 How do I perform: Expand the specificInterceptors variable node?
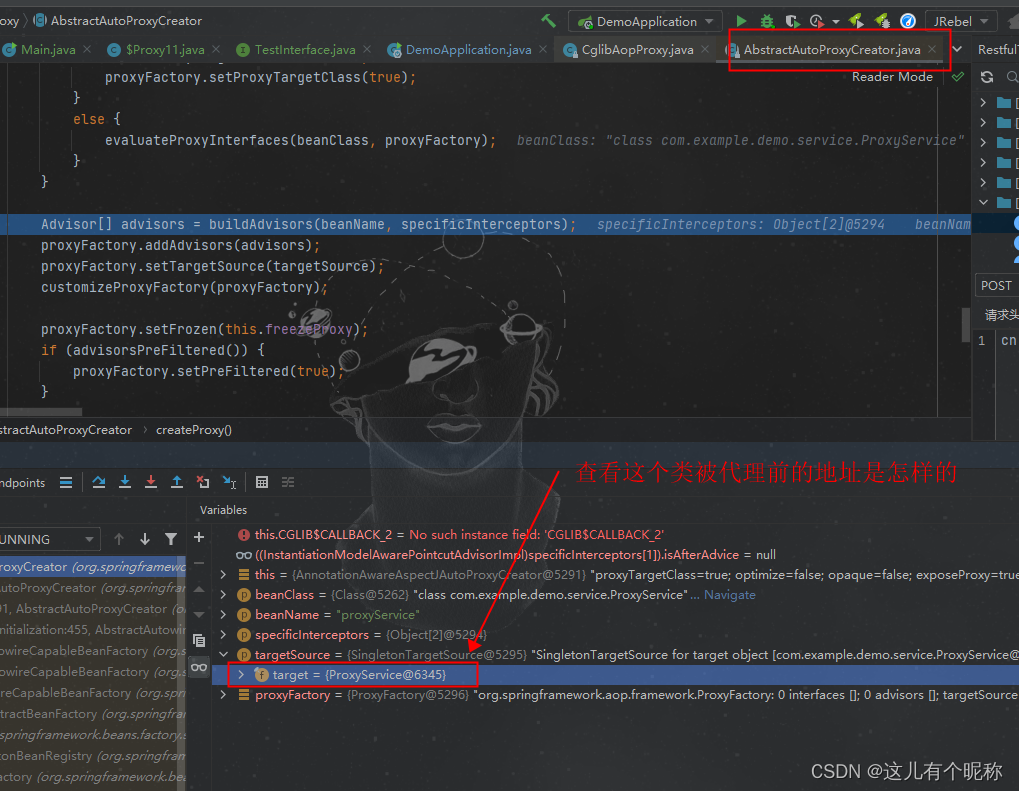click(x=224, y=635)
